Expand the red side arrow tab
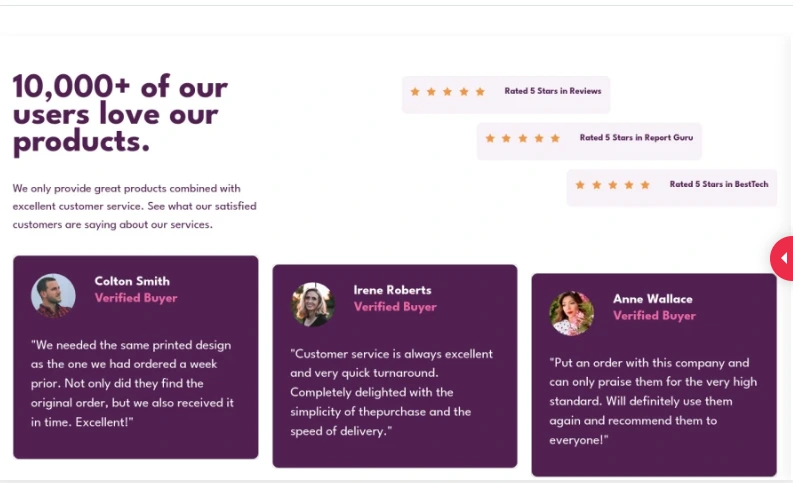The height and width of the screenshot is (483, 793). [782, 258]
